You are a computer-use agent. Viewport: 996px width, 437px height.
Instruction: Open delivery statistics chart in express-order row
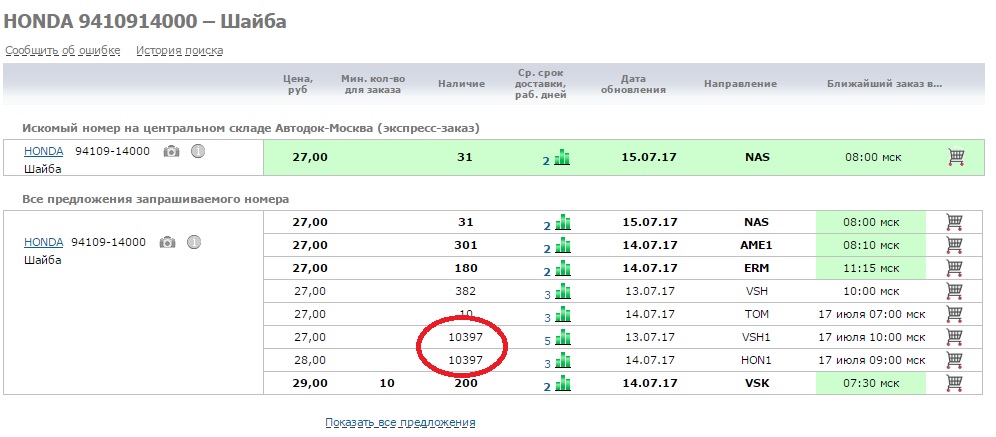[562, 157]
